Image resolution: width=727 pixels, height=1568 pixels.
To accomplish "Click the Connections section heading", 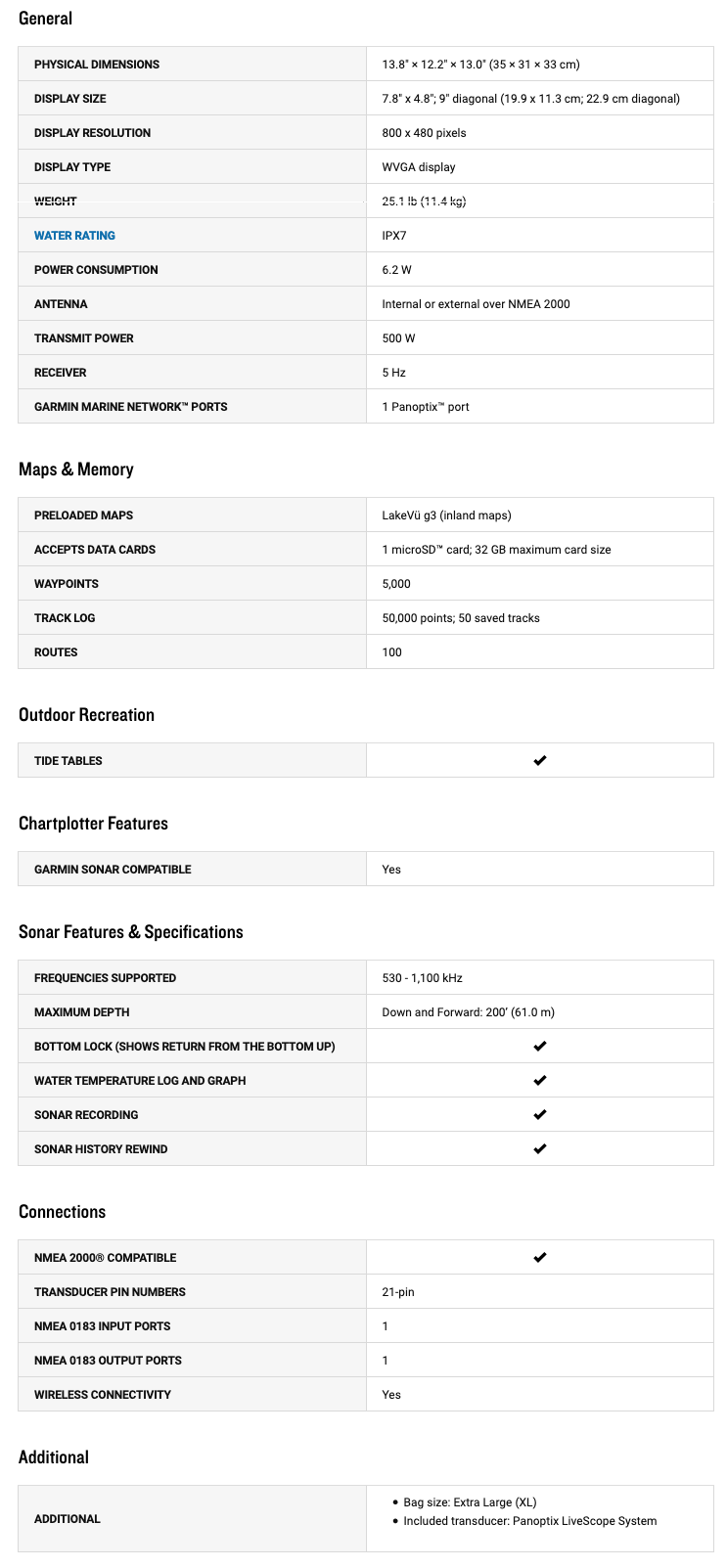I will pyautogui.click(x=62, y=1212).
